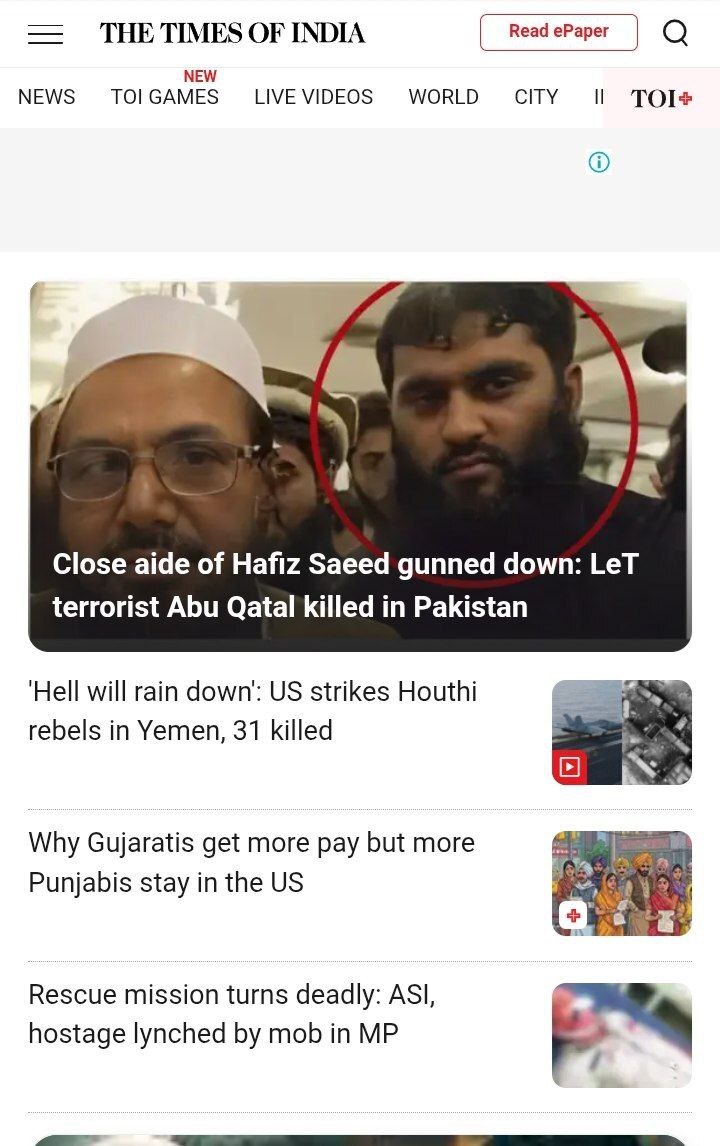
Task: Read 'Hell will rain down' Houthi story
Action: point(253,711)
